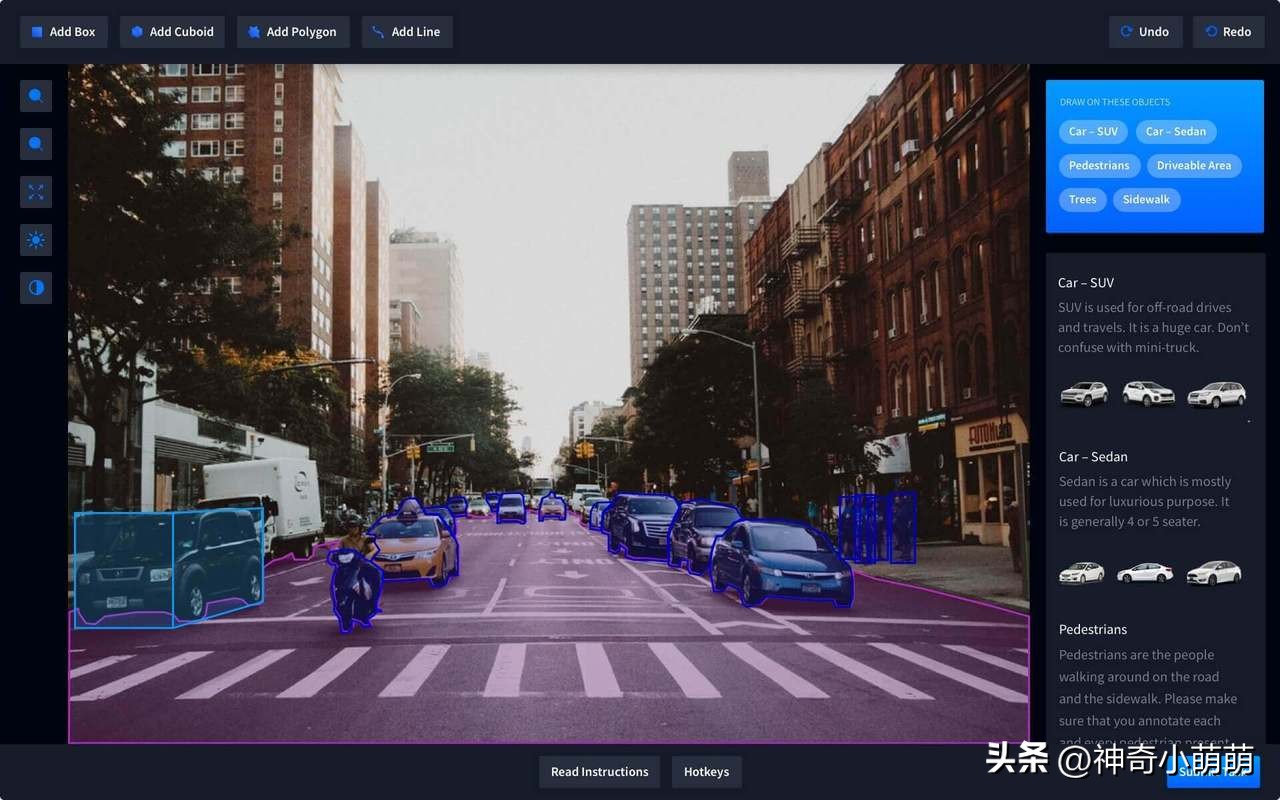Select the yellow taxi polygon annotation
This screenshot has height=800, width=1280.
pos(415,545)
